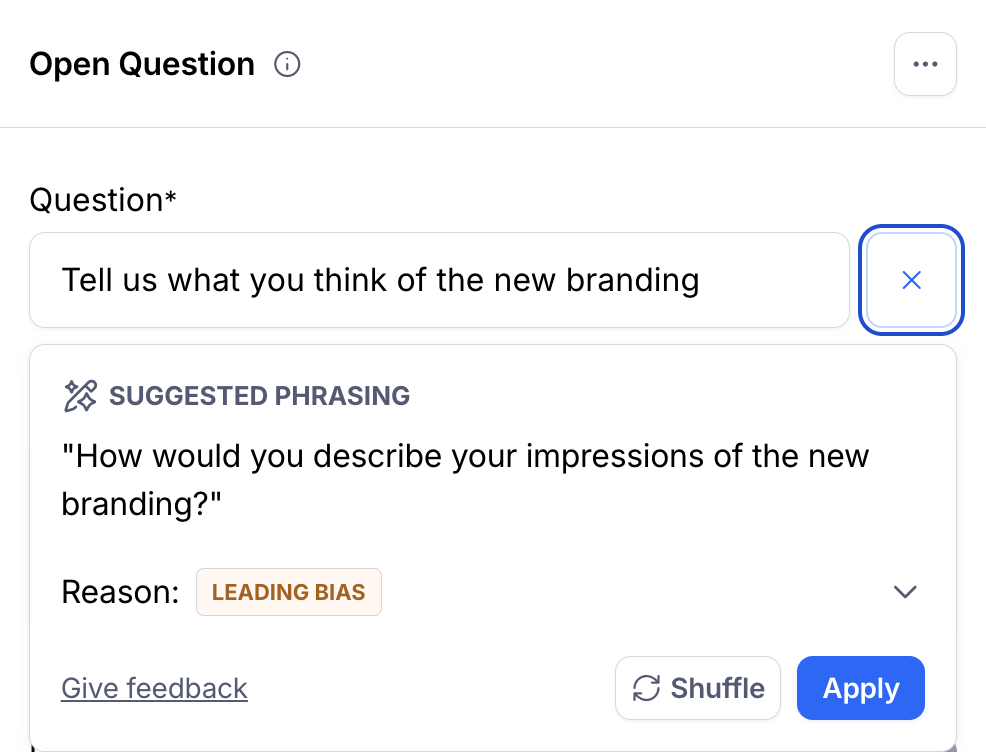Click the required asterisk next to Question
This screenshot has height=752, width=986.
click(x=170, y=197)
